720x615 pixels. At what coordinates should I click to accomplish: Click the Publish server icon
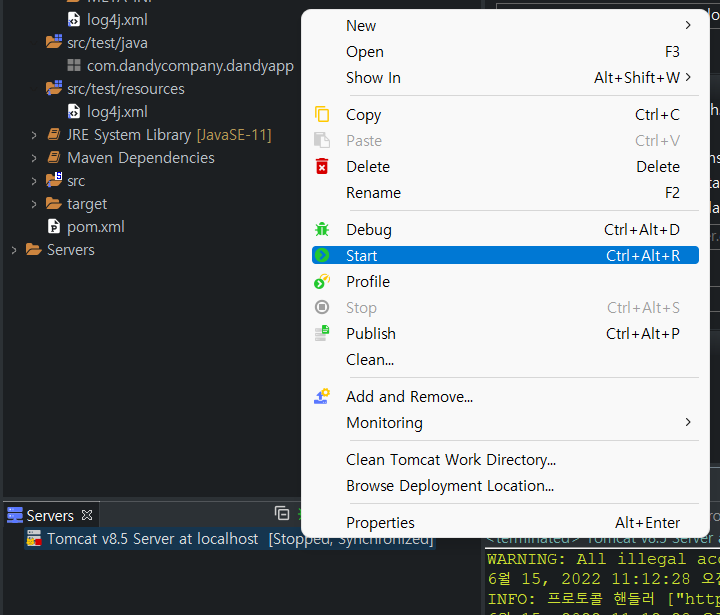(x=322, y=333)
